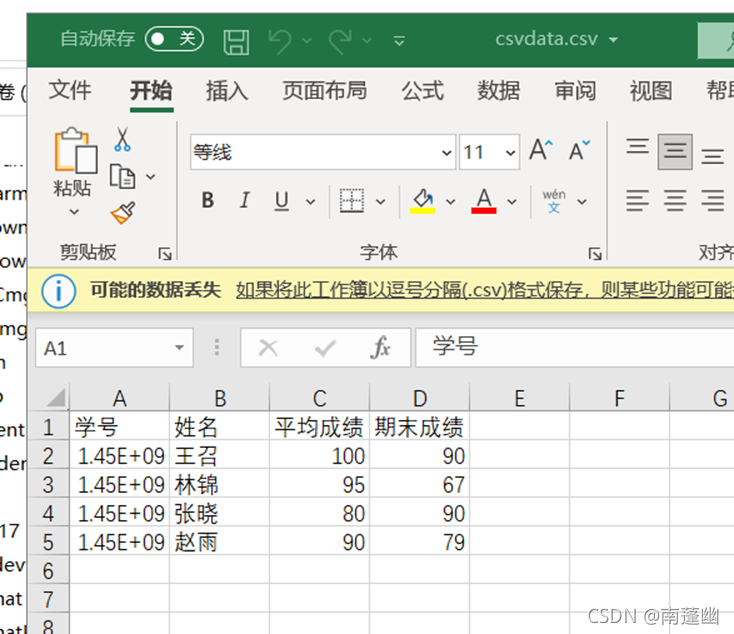
Task: Toggle the AutoSave (自动保存) switch
Action: pyautogui.click(x=174, y=39)
